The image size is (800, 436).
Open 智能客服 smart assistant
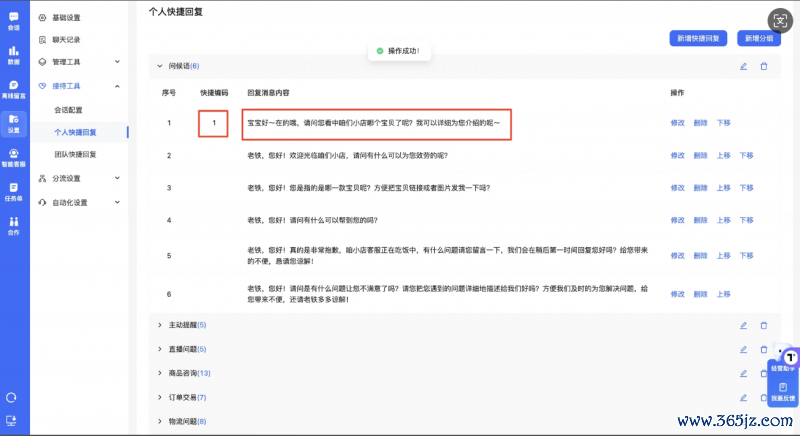[14, 158]
